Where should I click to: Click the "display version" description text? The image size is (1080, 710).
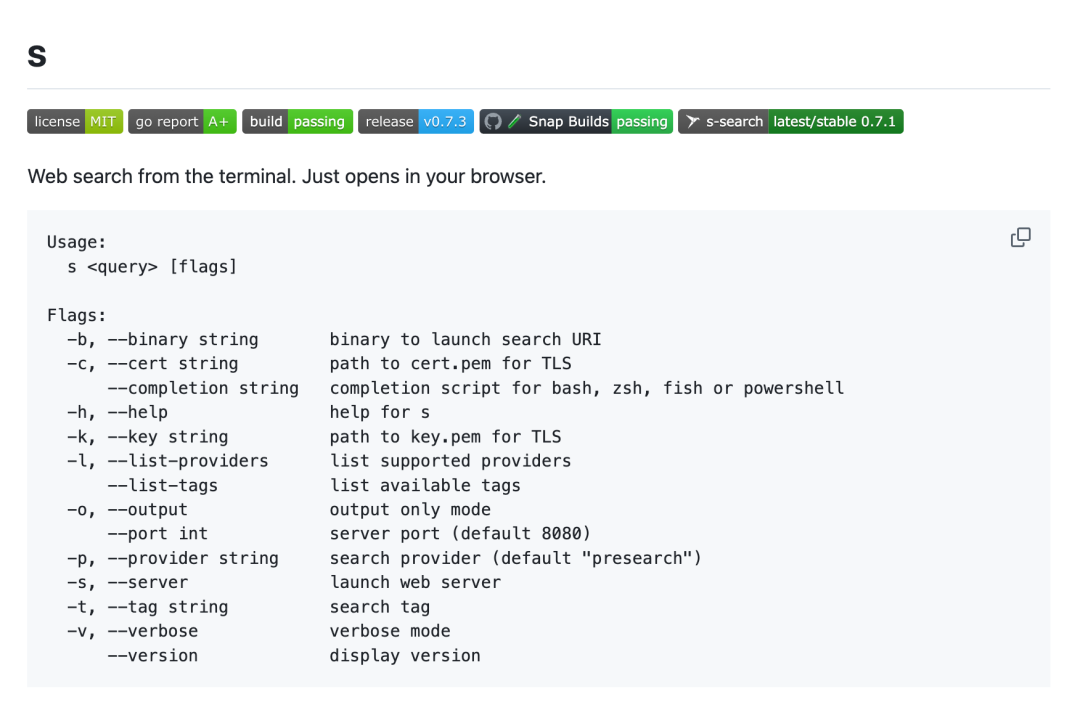(x=405, y=656)
